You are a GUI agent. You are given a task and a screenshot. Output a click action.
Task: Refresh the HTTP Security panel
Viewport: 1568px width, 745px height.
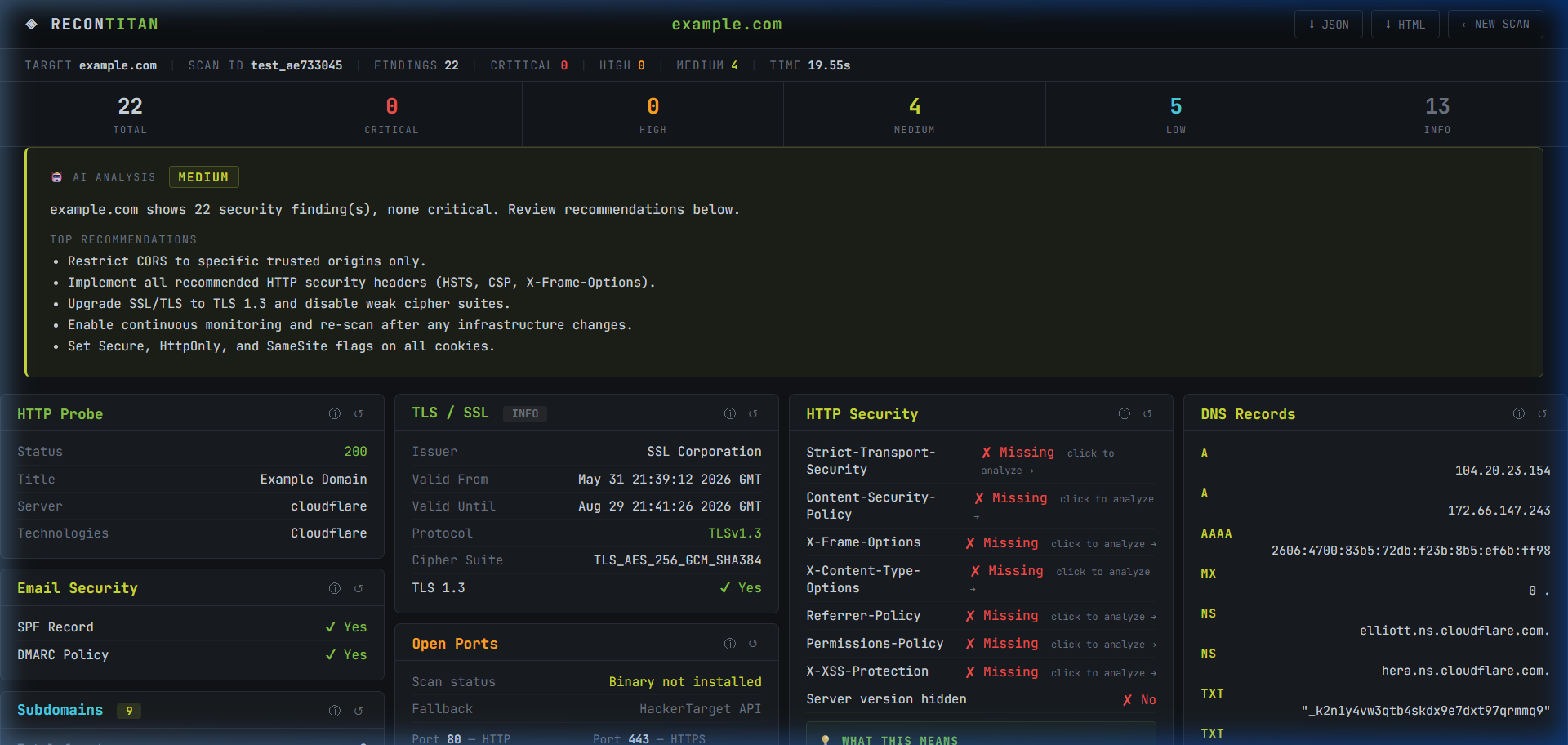1147,414
